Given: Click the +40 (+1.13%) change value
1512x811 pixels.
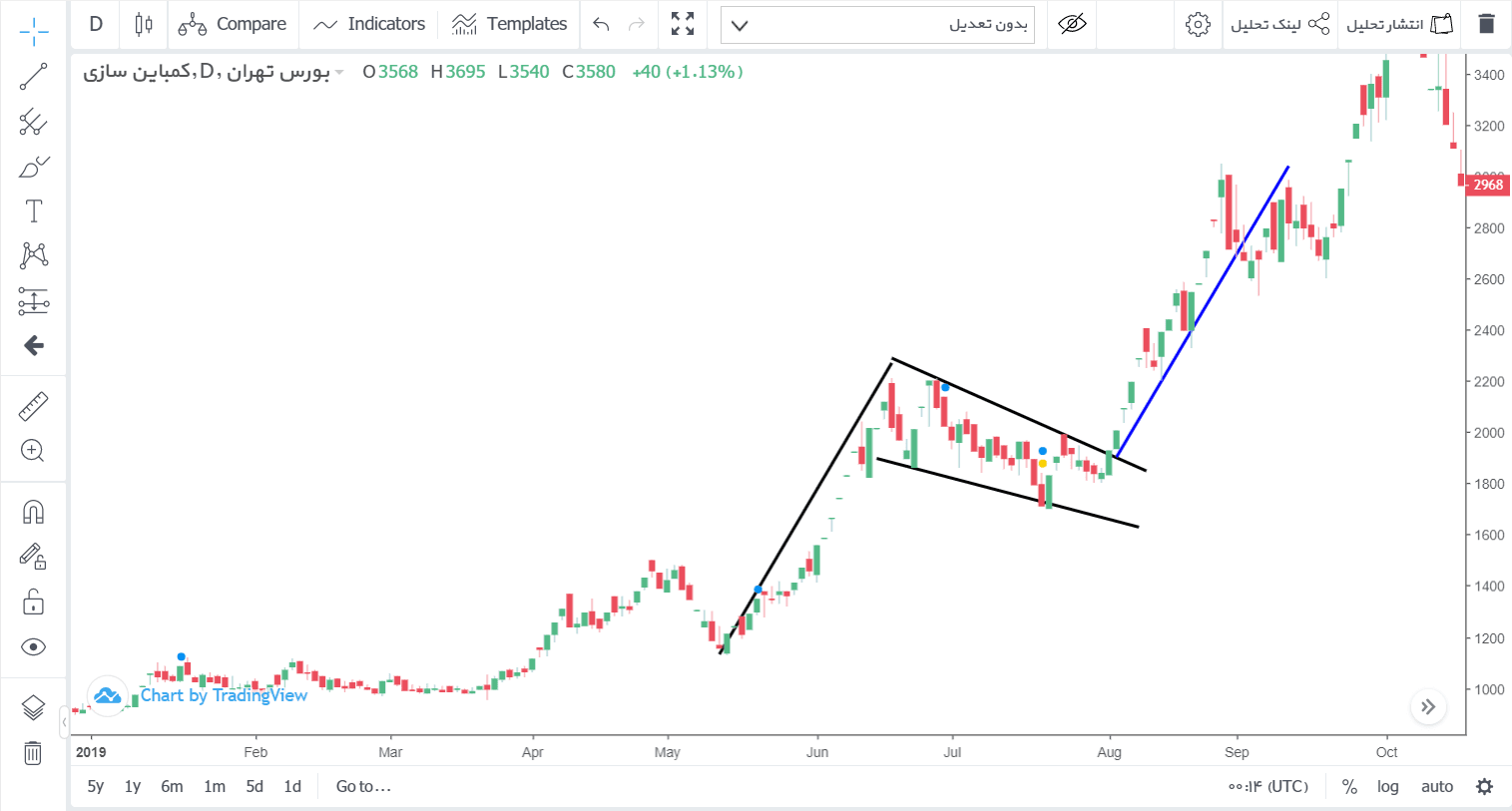Looking at the screenshot, I should (x=688, y=72).
